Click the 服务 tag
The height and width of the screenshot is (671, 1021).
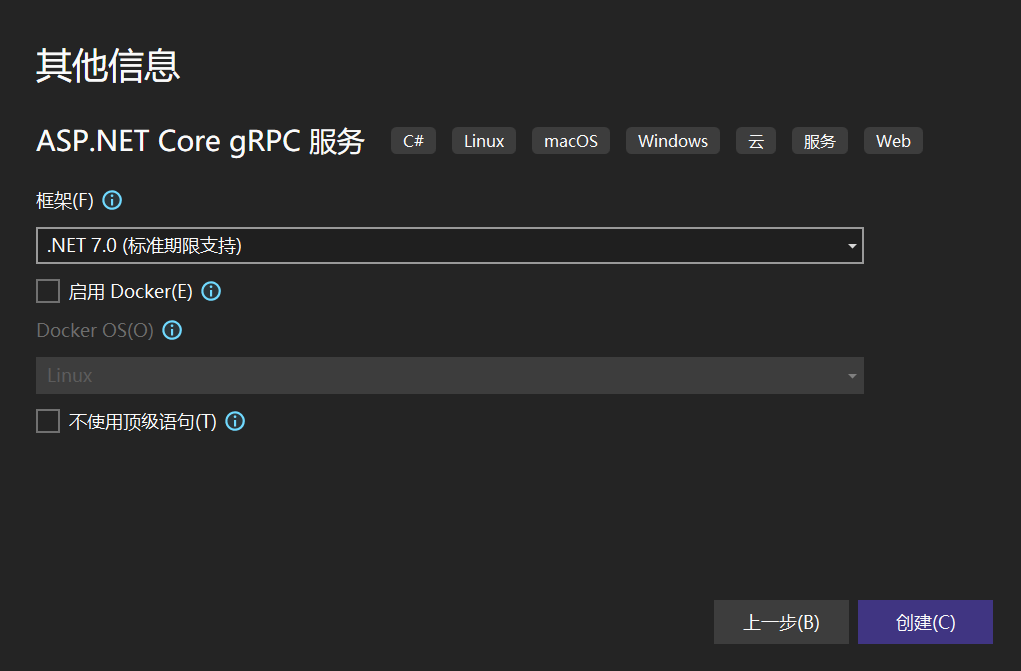pos(820,141)
